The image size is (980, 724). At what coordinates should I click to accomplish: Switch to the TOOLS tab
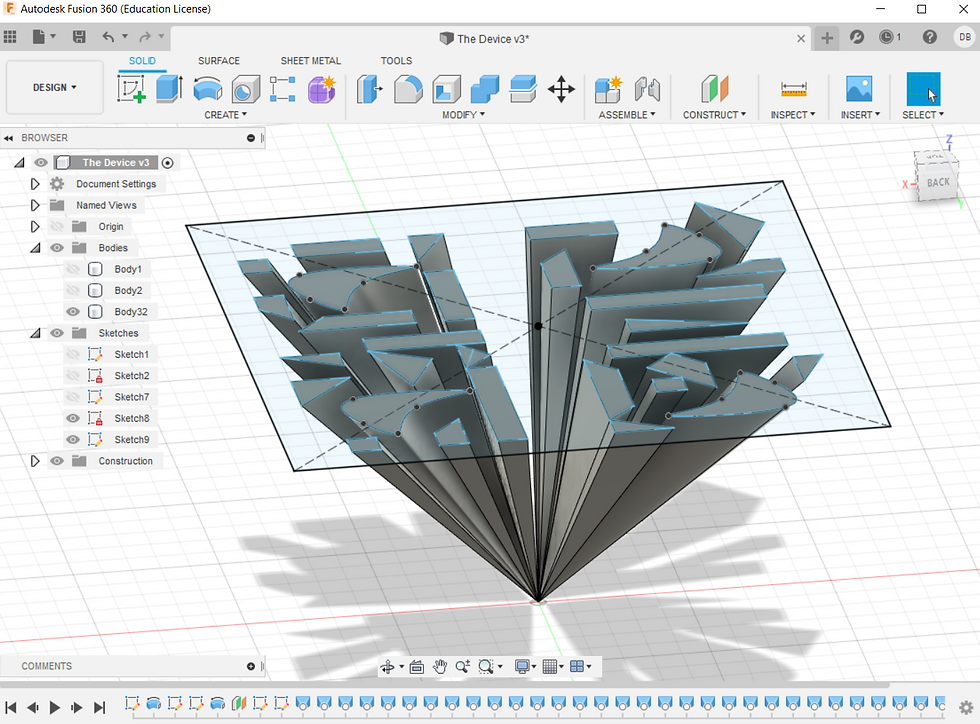pos(396,61)
